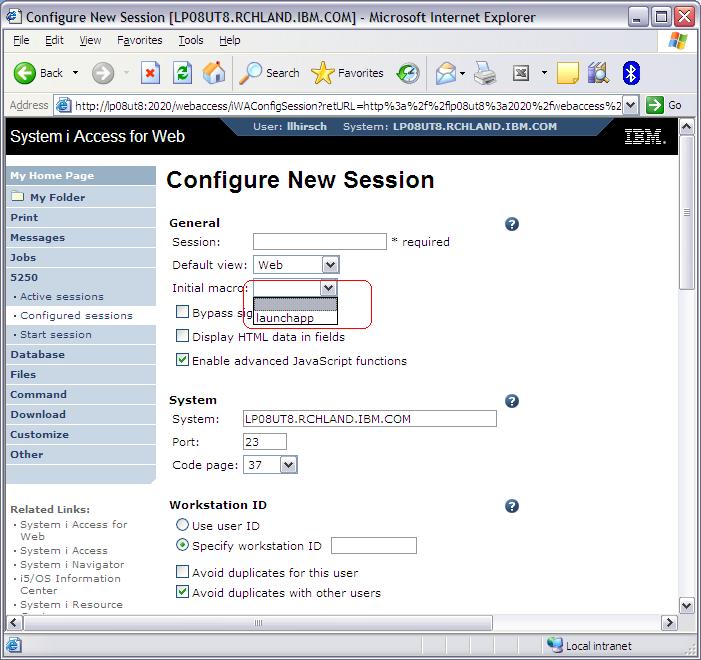Open the Favorites menu
Screen dimensions: 701x660
click(x=139, y=40)
